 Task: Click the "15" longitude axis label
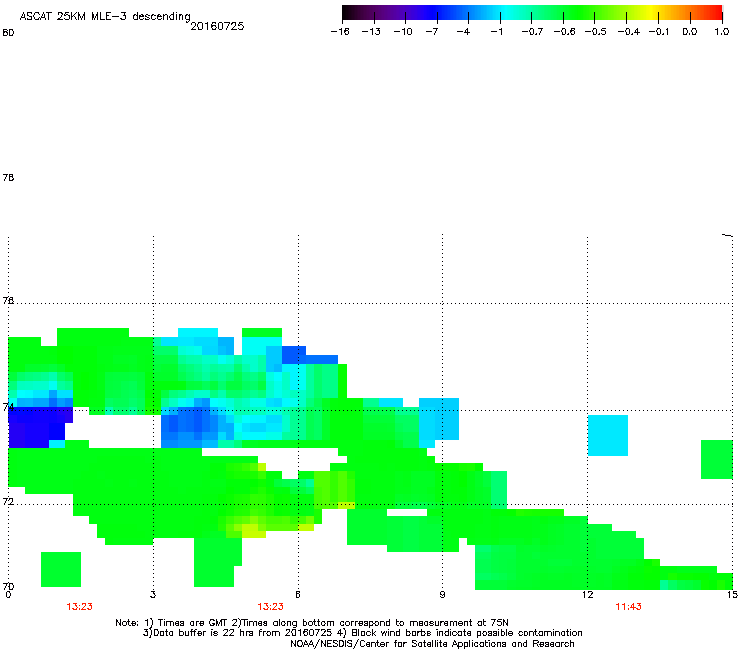click(x=732, y=595)
